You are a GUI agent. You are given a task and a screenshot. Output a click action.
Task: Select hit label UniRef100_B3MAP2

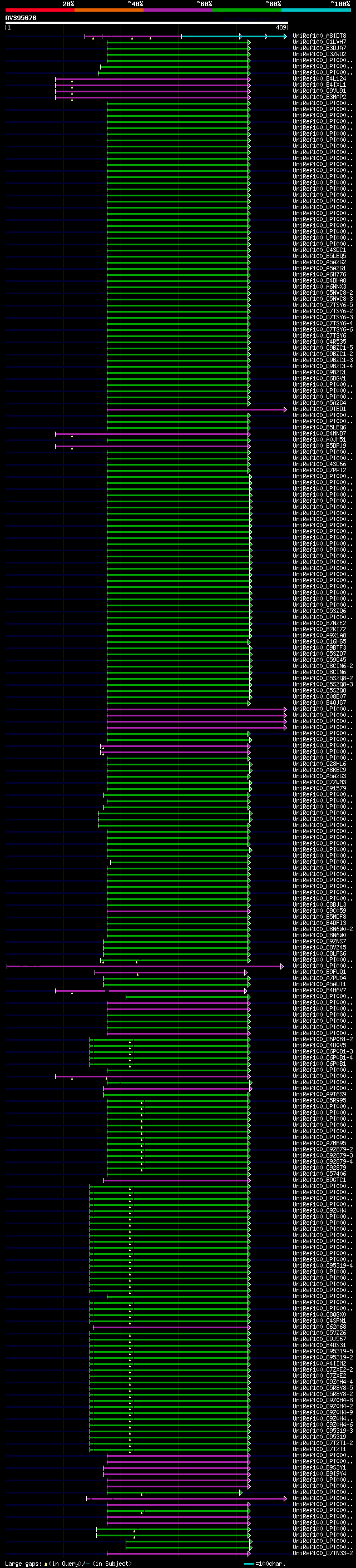pyautogui.click(x=319, y=97)
